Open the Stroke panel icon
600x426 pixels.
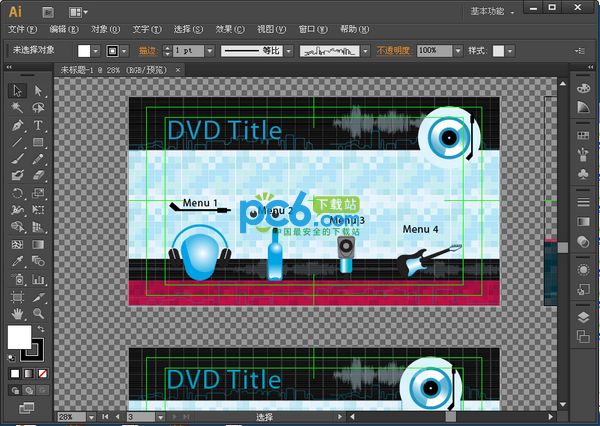point(583,202)
